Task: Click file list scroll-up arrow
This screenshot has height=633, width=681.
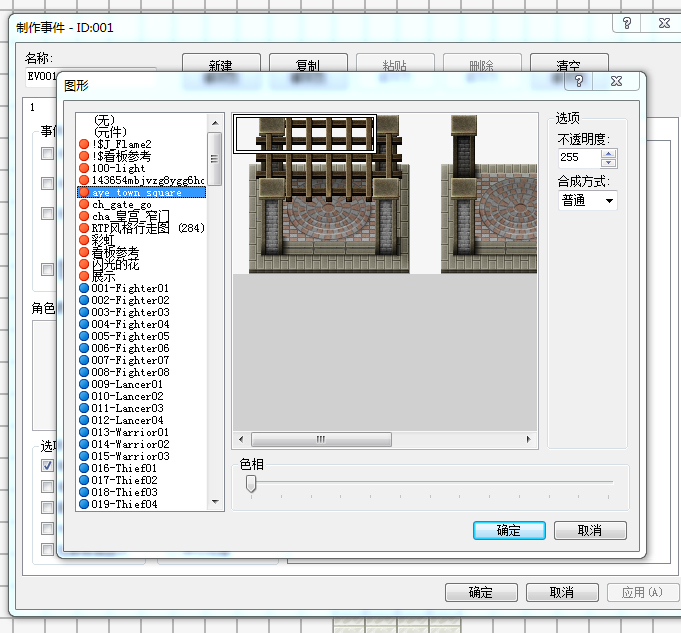Action: click(215, 123)
